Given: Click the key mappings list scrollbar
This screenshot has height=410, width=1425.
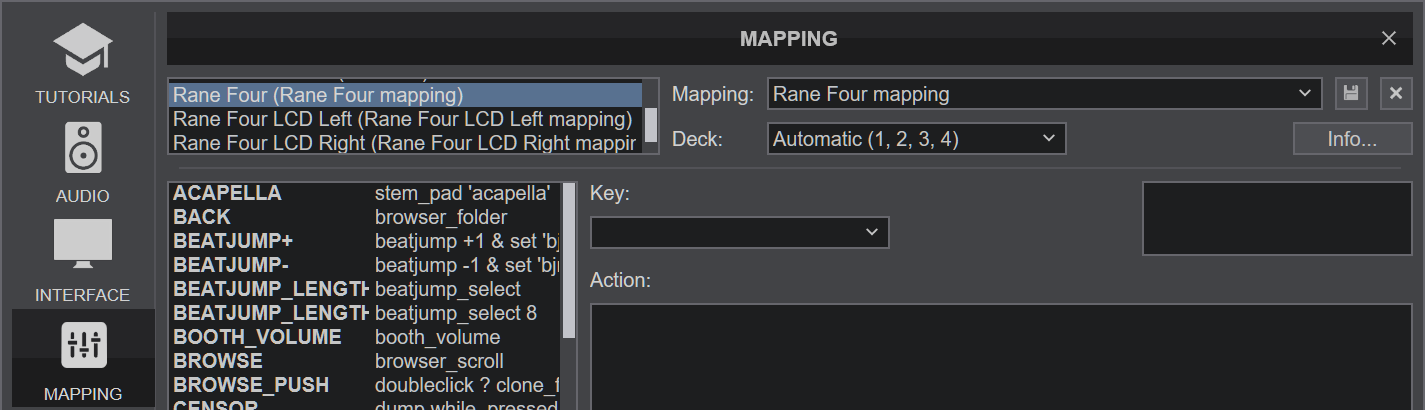Looking at the screenshot, I should [x=569, y=262].
